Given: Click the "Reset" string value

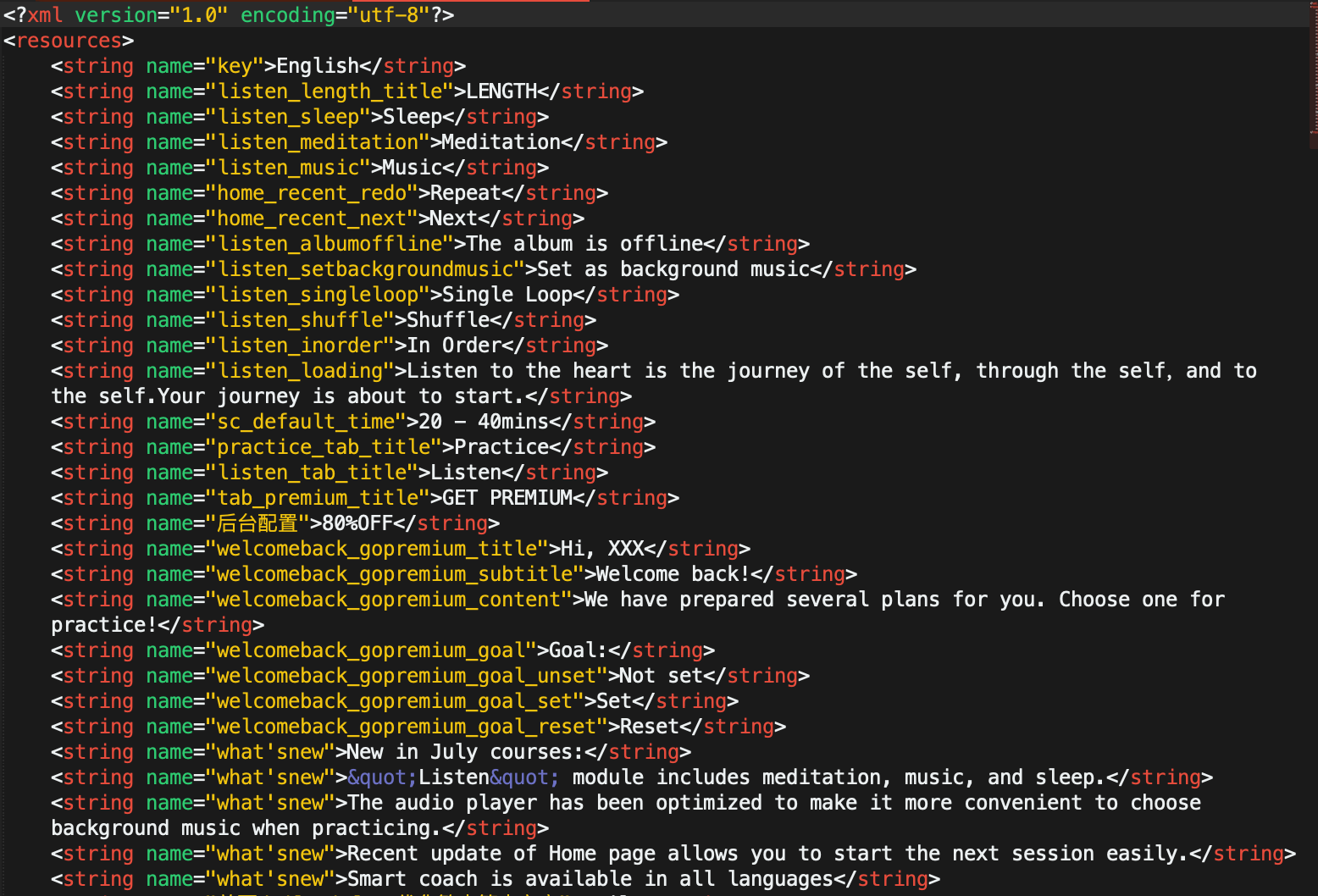Looking at the screenshot, I should [x=650, y=727].
